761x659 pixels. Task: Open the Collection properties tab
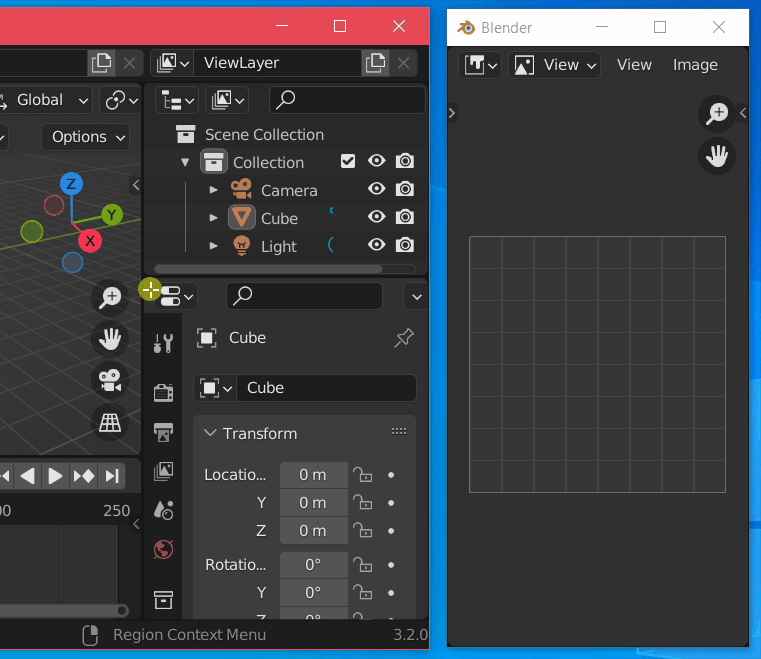tap(164, 600)
